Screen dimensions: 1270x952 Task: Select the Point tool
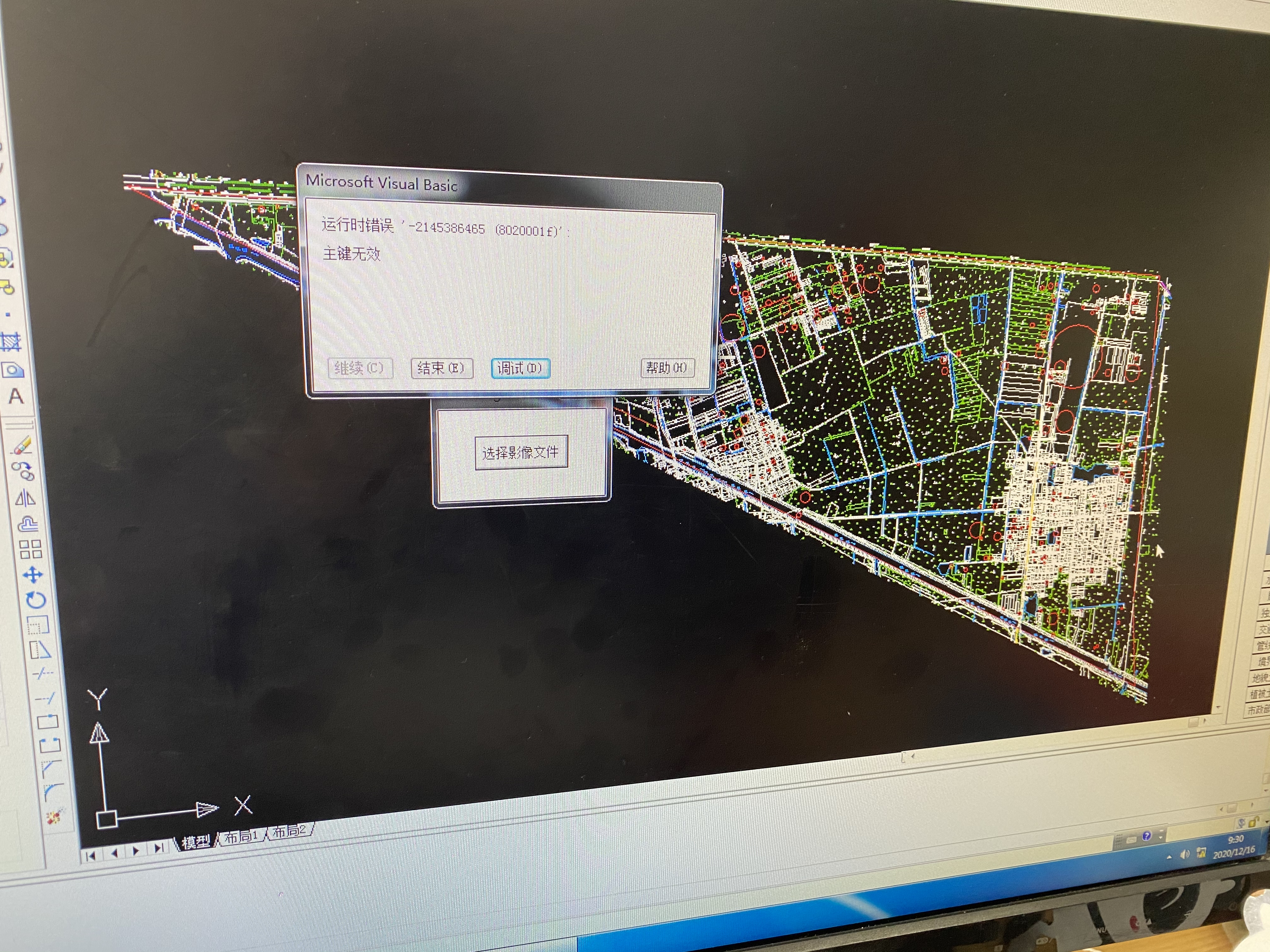pos(8,314)
